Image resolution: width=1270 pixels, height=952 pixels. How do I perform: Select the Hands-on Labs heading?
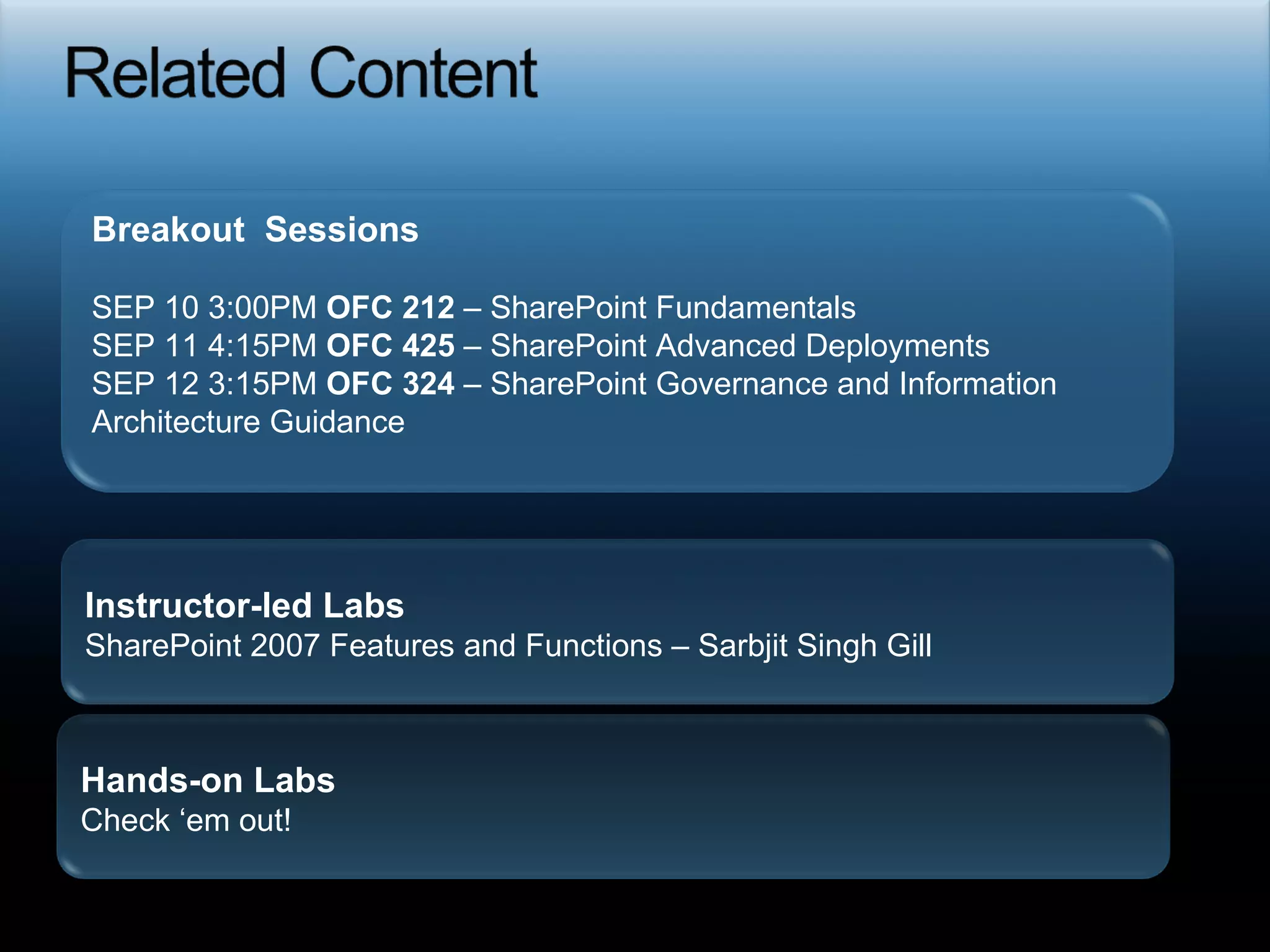click(x=208, y=780)
